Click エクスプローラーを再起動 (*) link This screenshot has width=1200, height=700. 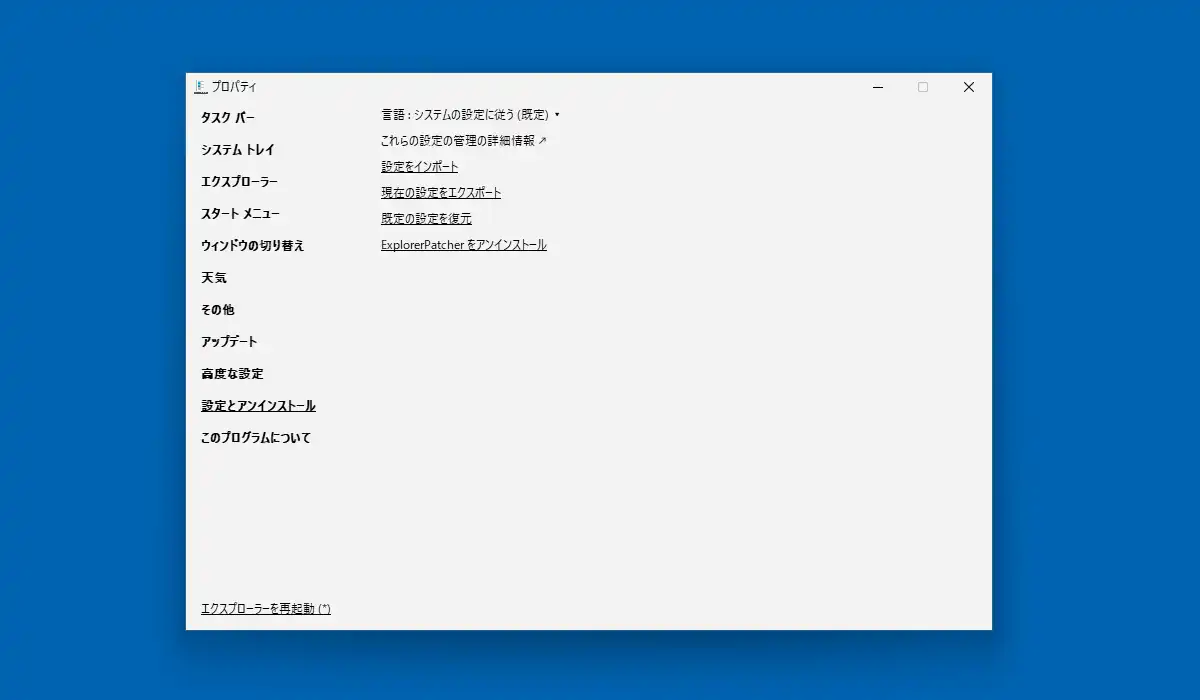(x=266, y=609)
